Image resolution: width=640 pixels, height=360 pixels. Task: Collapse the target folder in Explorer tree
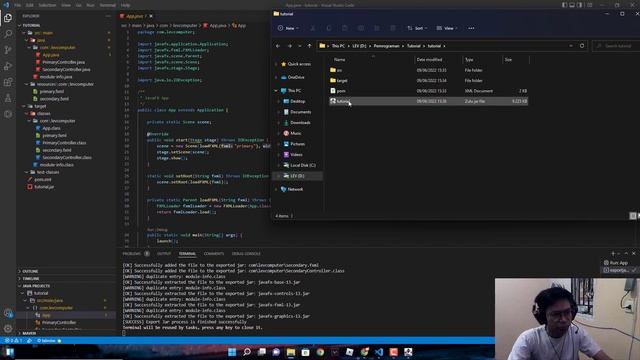point(24,106)
